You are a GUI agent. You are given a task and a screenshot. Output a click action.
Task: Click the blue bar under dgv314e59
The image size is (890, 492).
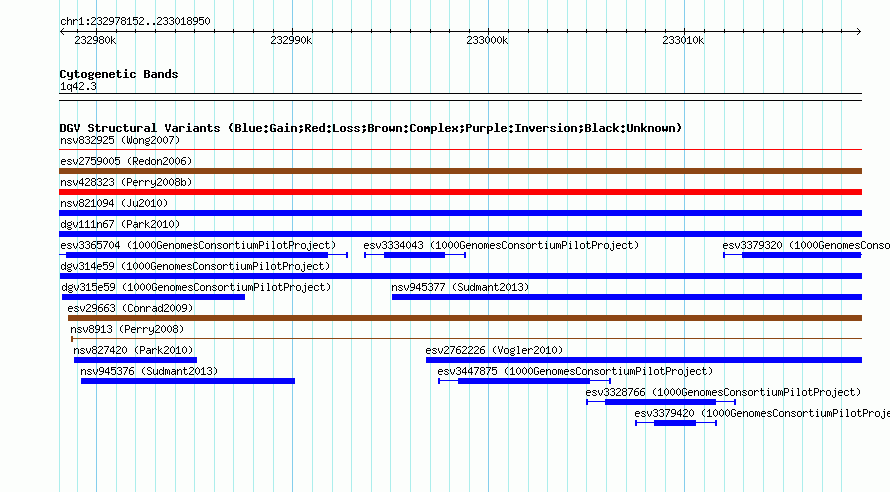coord(461,276)
